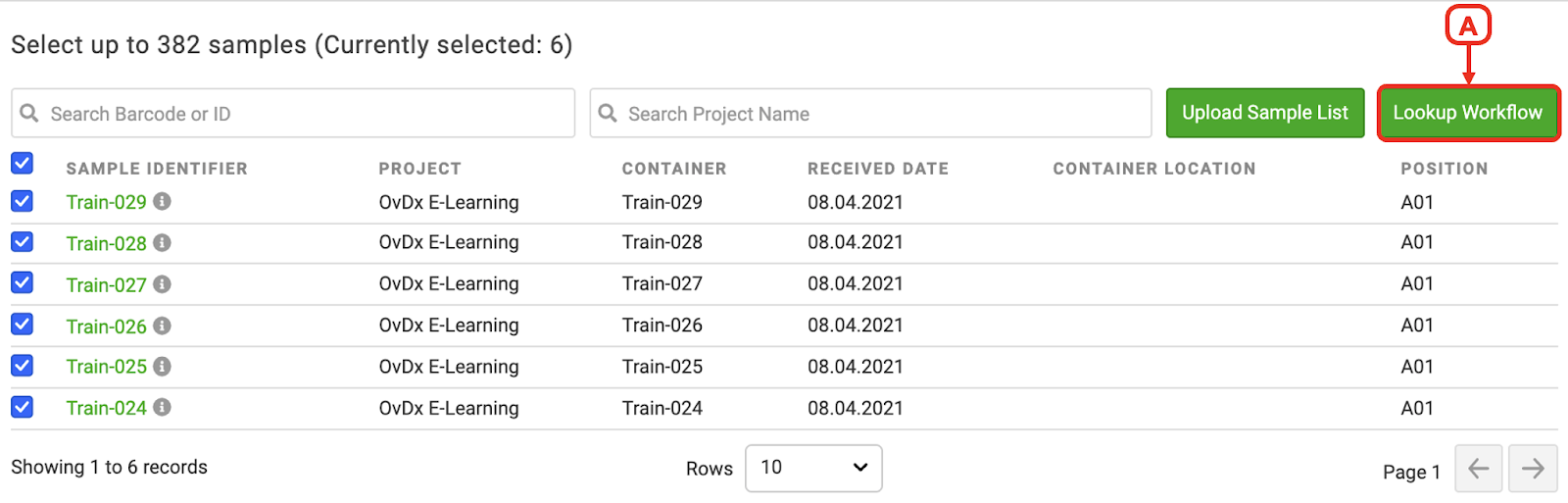
Task: Deselect the Train-026 sample checkbox
Action: click(x=23, y=324)
